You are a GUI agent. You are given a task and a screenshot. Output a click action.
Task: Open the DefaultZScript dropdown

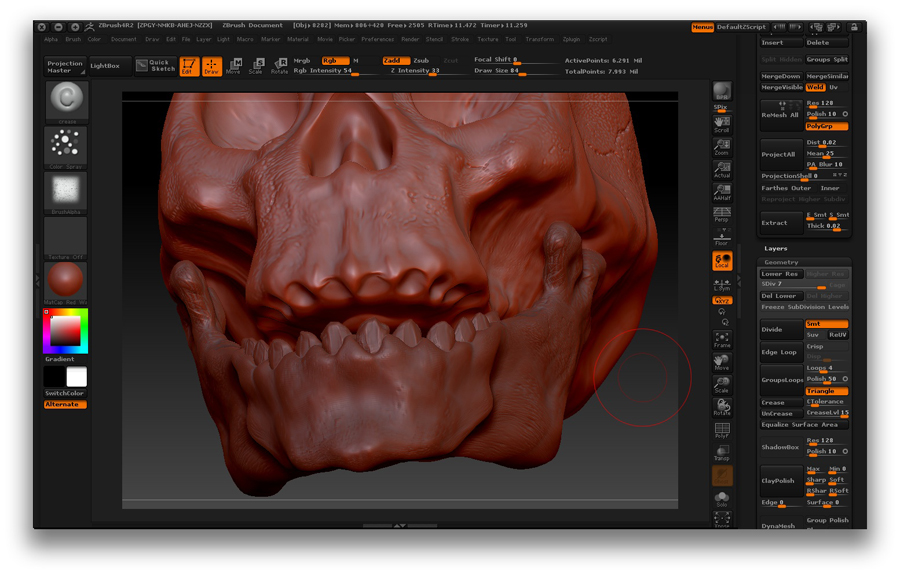[x=741, y=27]
